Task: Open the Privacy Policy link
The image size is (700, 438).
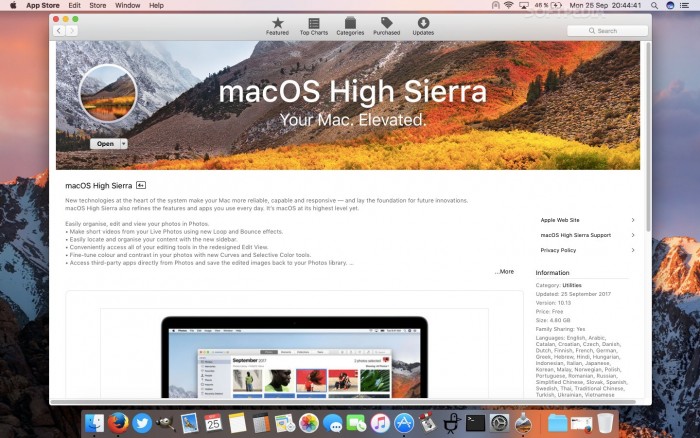Action: [558, 250]
